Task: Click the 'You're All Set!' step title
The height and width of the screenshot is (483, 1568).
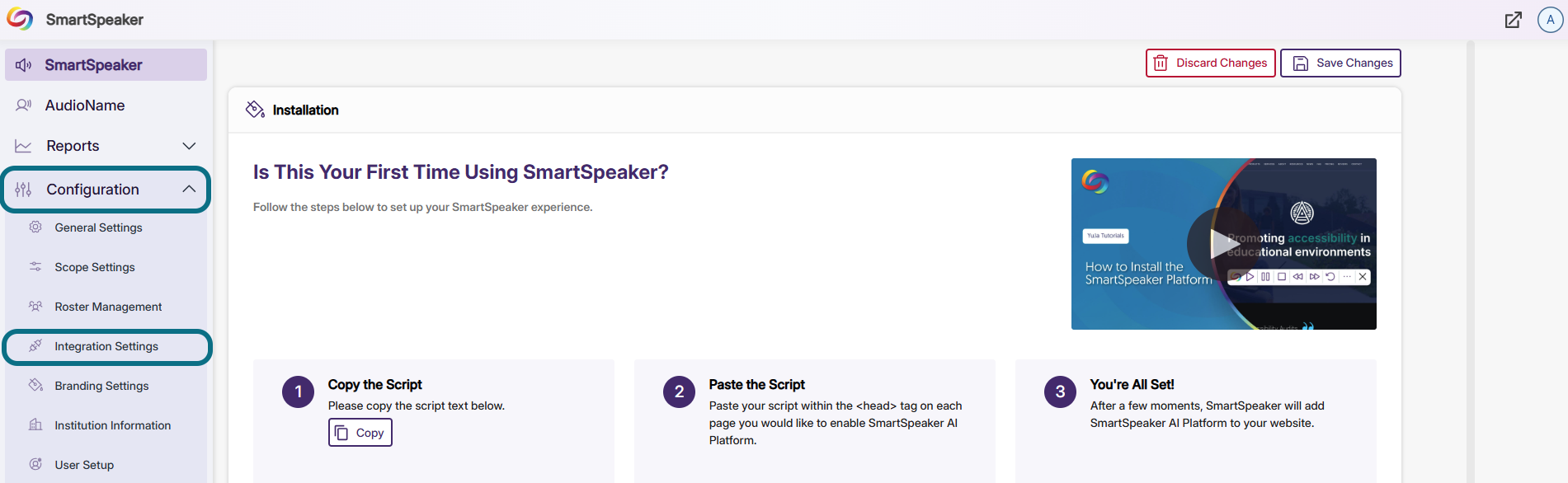Action: [1132, 385]
